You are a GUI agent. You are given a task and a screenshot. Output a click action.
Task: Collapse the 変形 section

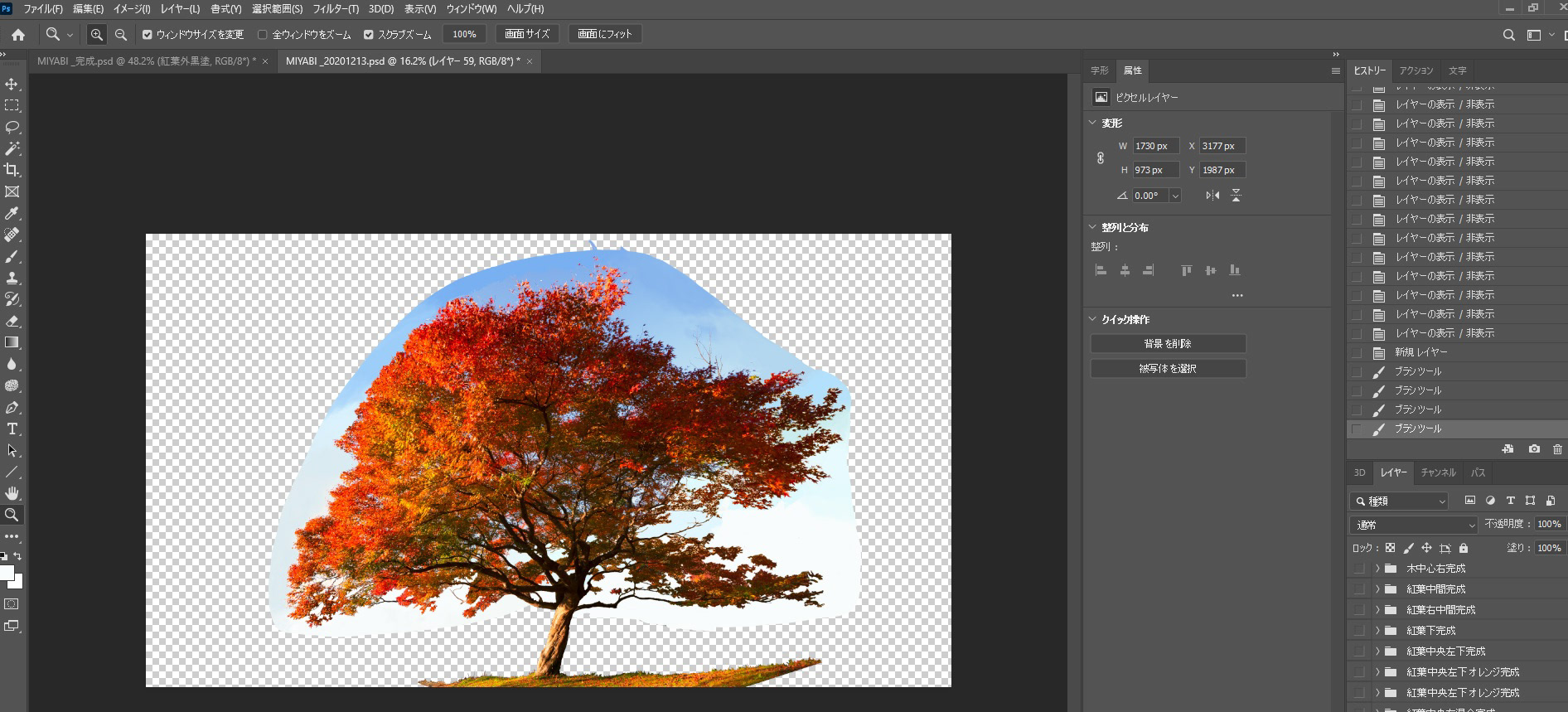(x=1092, y=123)
